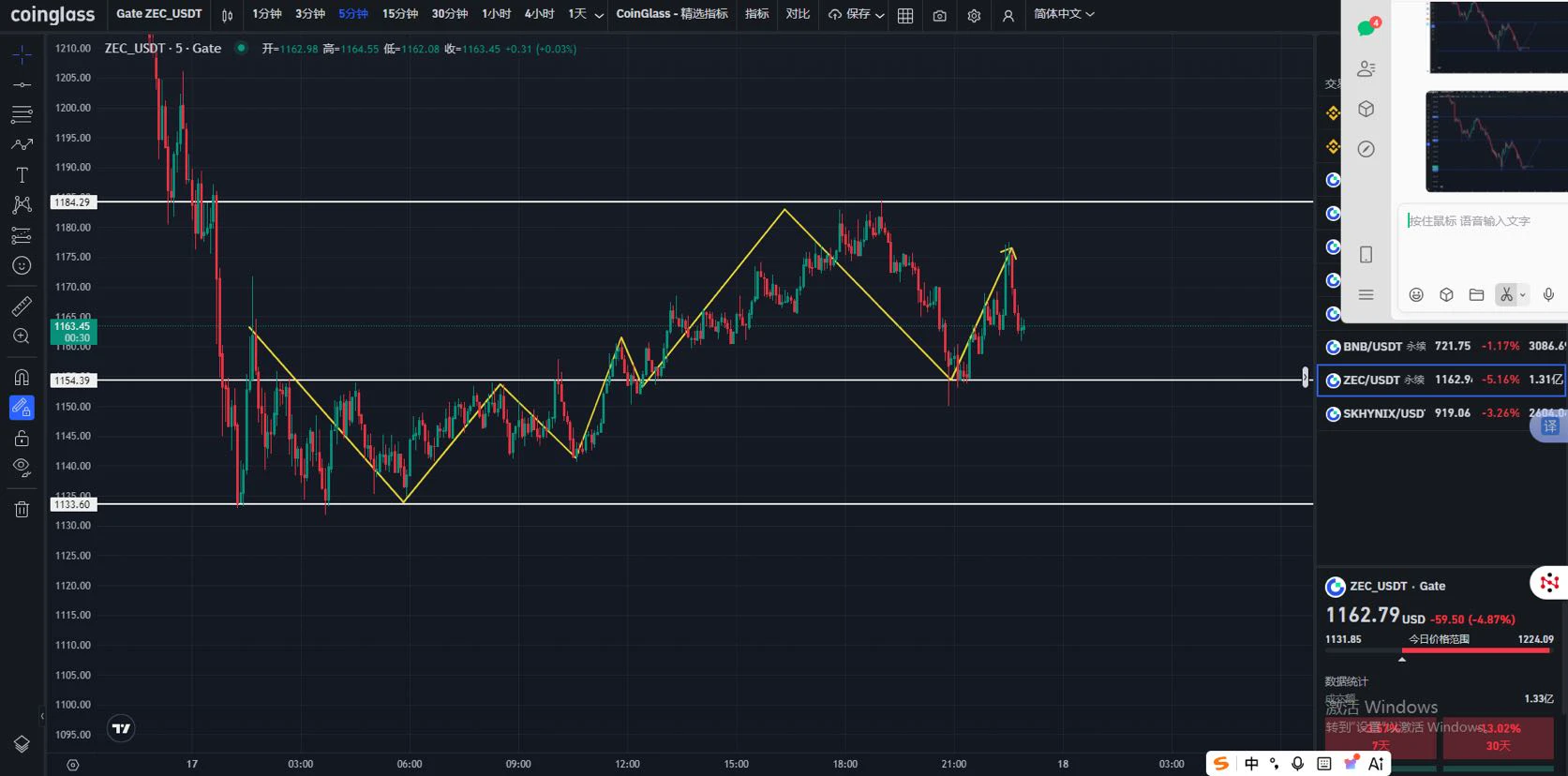Select the BNB/USDT watchlist row

point(1442,346)
